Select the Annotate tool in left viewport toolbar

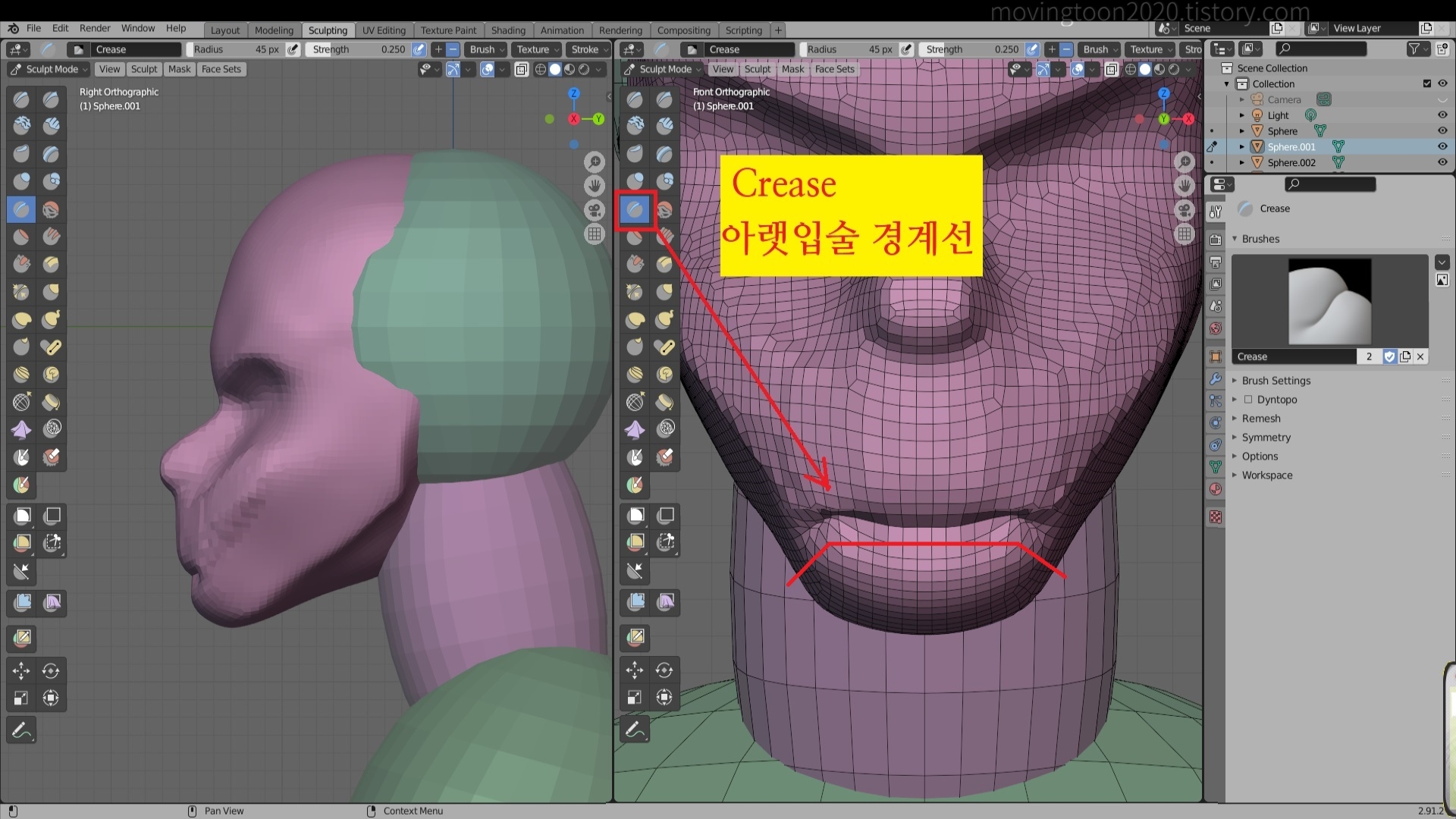tap(21, 730)
